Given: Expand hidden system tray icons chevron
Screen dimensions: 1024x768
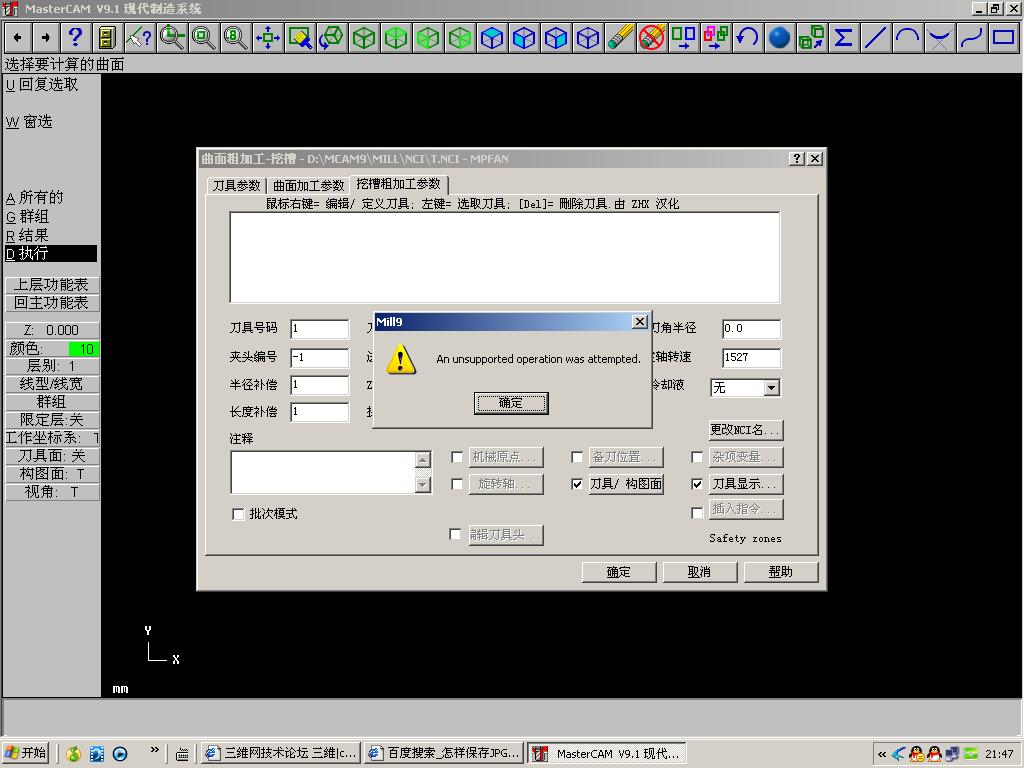Looking at the screenshot, I should [x=882, y=754].
